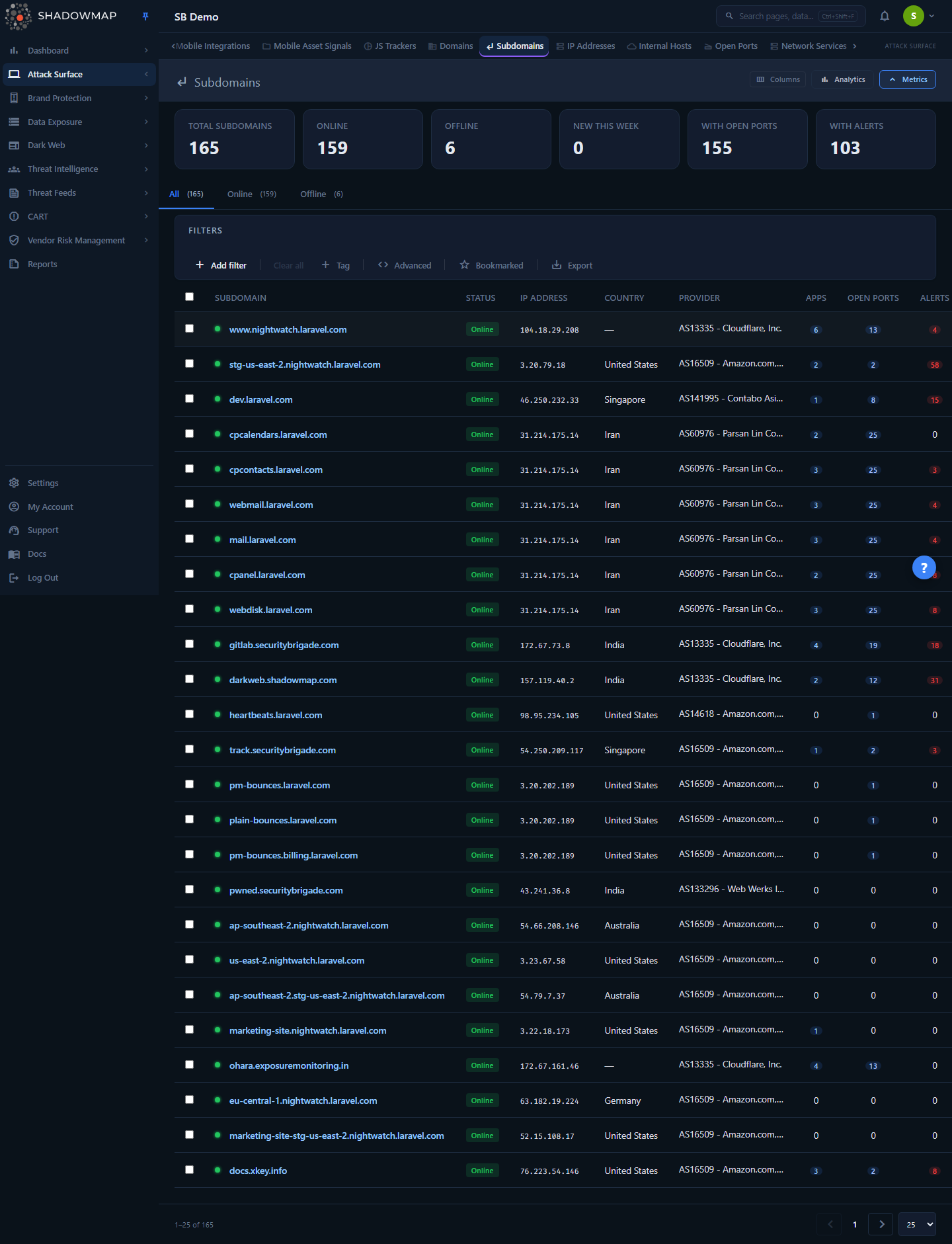Click the 58 alerts badge
This screenshot has width=952, height=1244.
(934, 365)
